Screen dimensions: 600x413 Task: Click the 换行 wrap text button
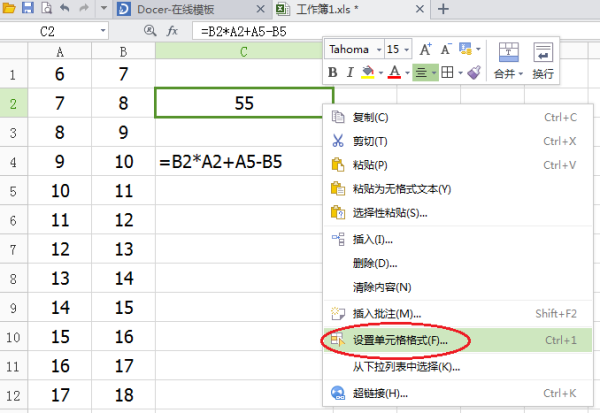click(543, 60)
